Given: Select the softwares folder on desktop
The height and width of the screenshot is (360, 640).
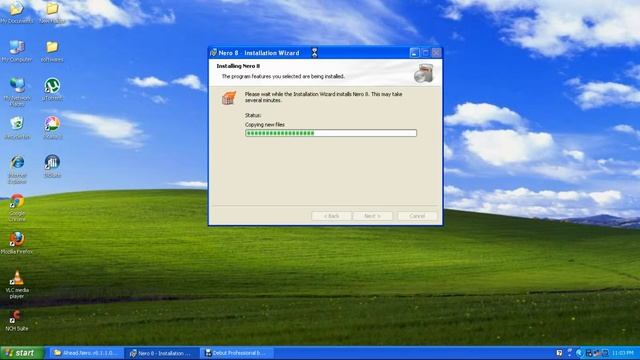Looking at the screenshot, I should click(x=52, y=51).
